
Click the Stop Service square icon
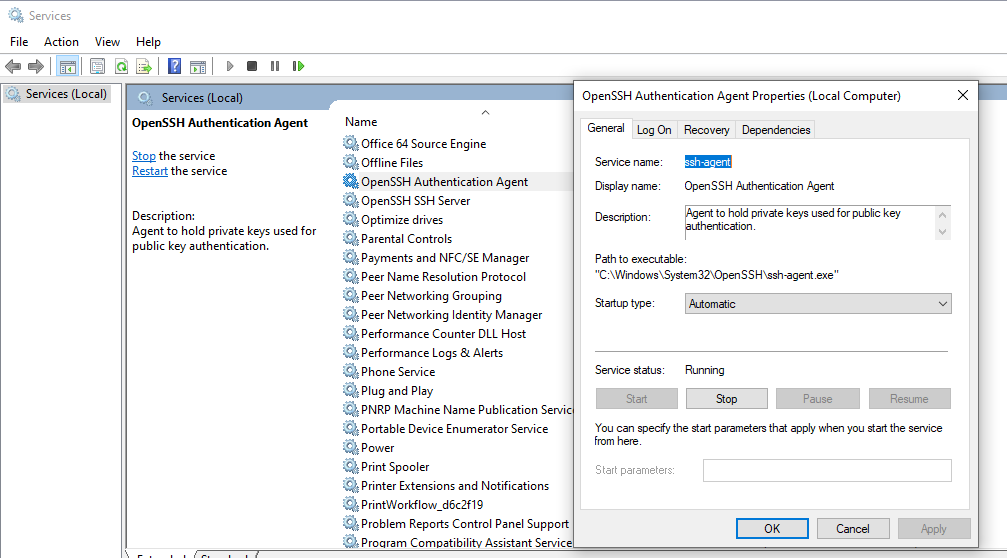pos(252,66)
